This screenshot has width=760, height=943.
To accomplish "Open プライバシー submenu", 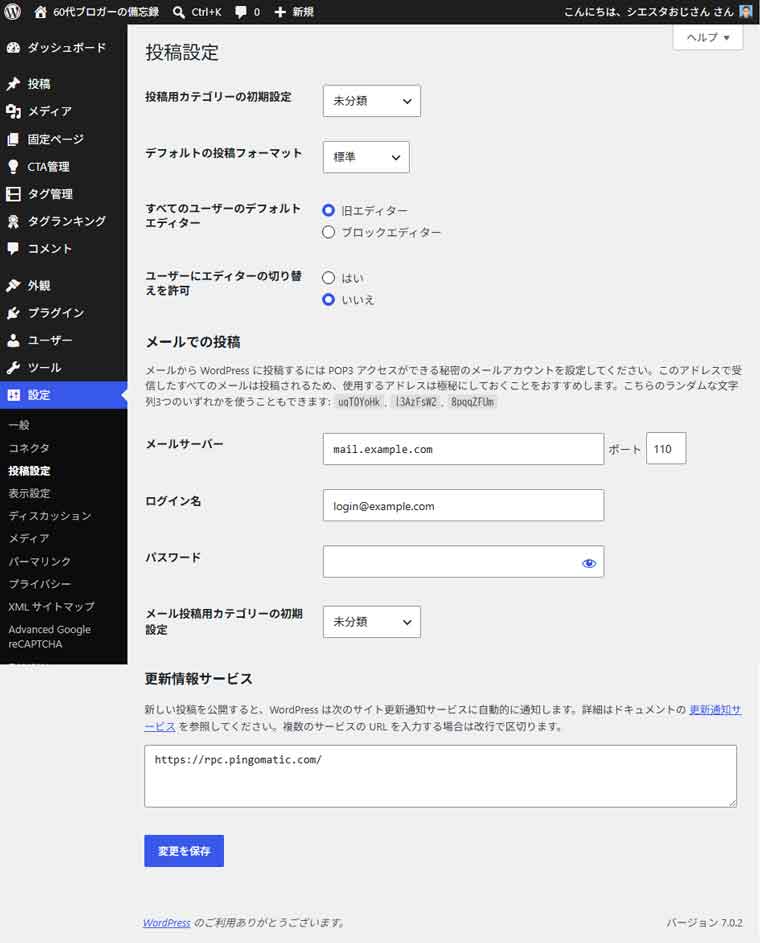I will 40,584.
